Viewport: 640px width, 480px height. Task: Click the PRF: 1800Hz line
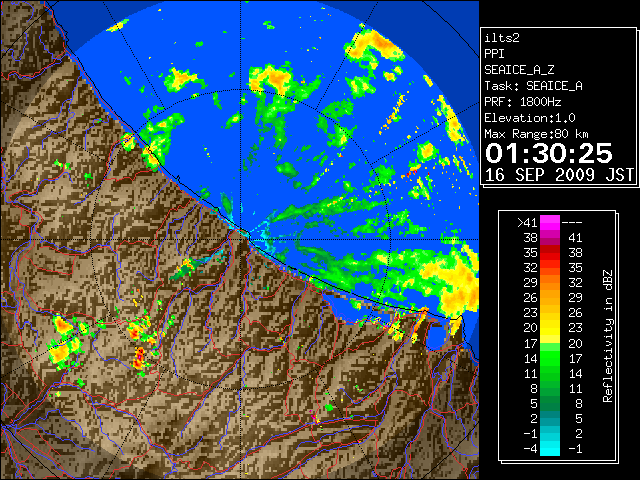[523, 102]
